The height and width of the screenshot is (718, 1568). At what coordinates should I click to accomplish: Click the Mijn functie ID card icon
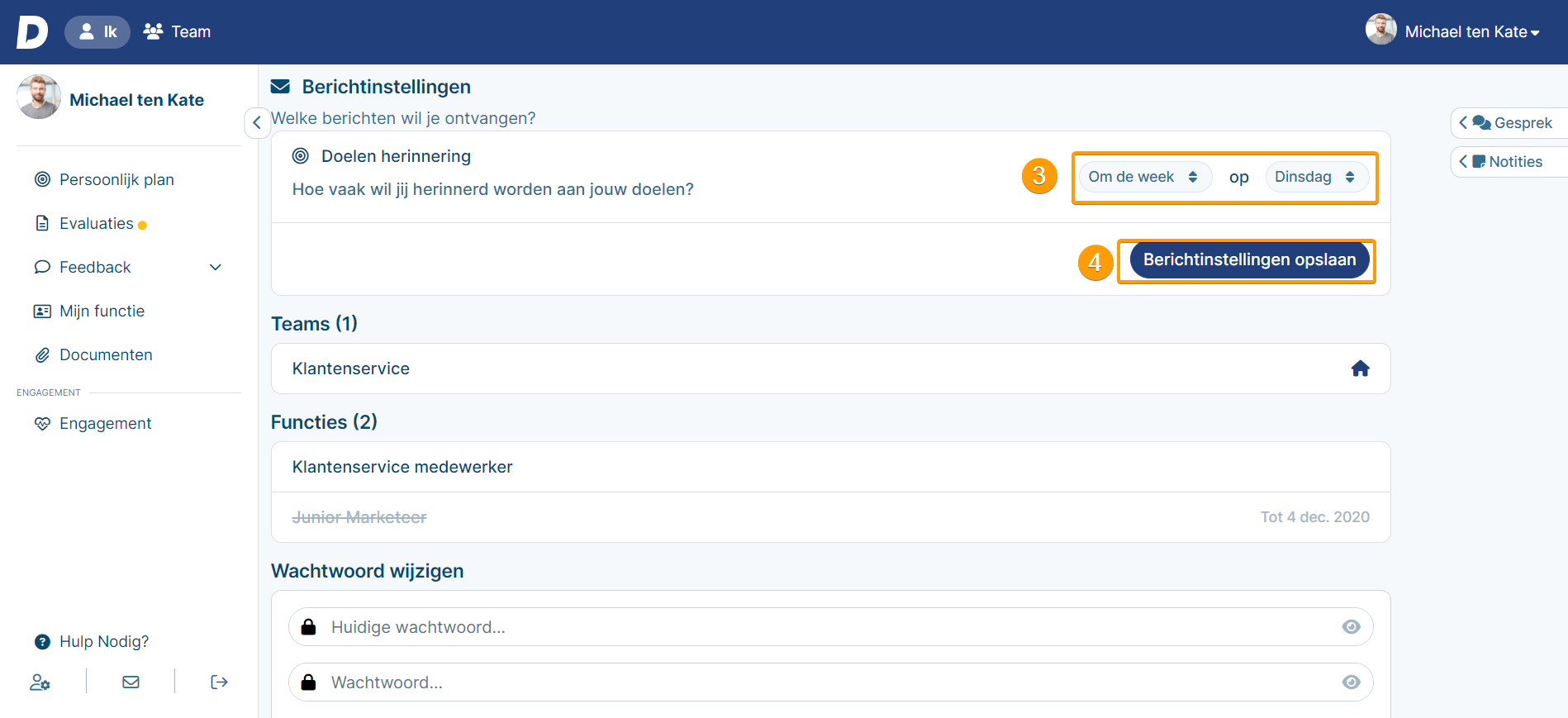coord(42,311)
